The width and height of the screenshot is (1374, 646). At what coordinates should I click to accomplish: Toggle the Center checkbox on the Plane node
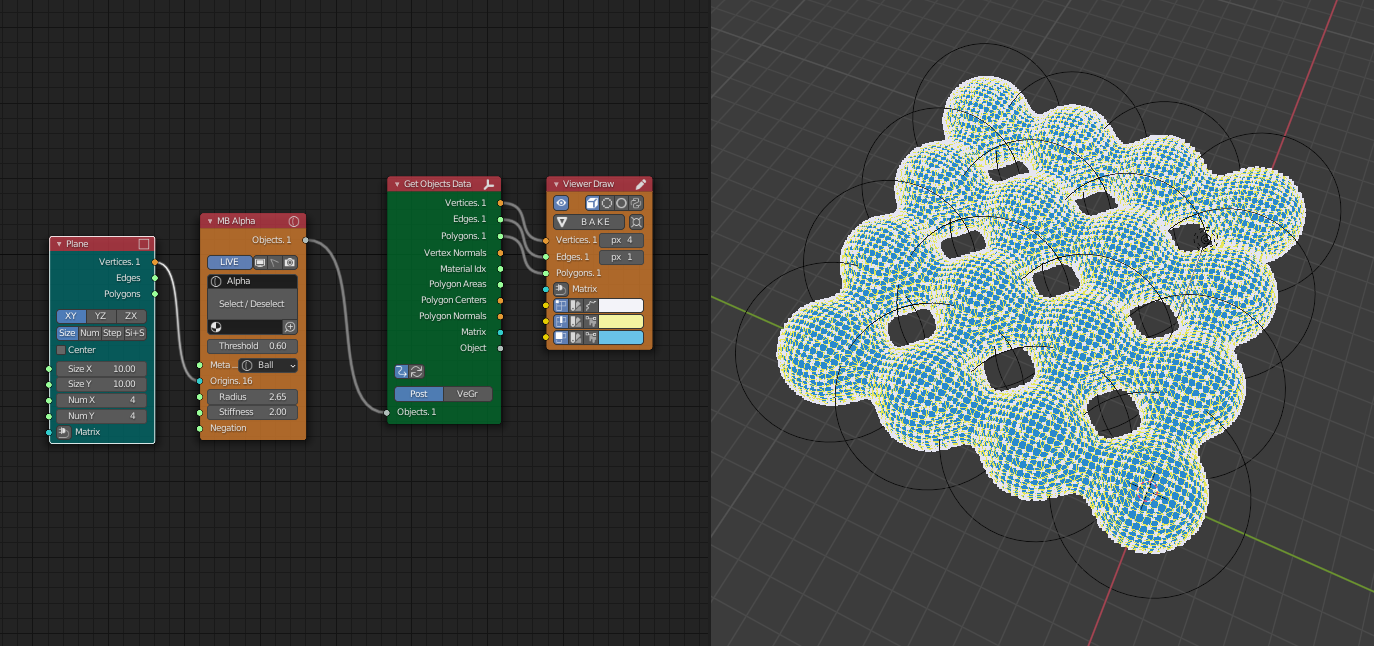60,350
